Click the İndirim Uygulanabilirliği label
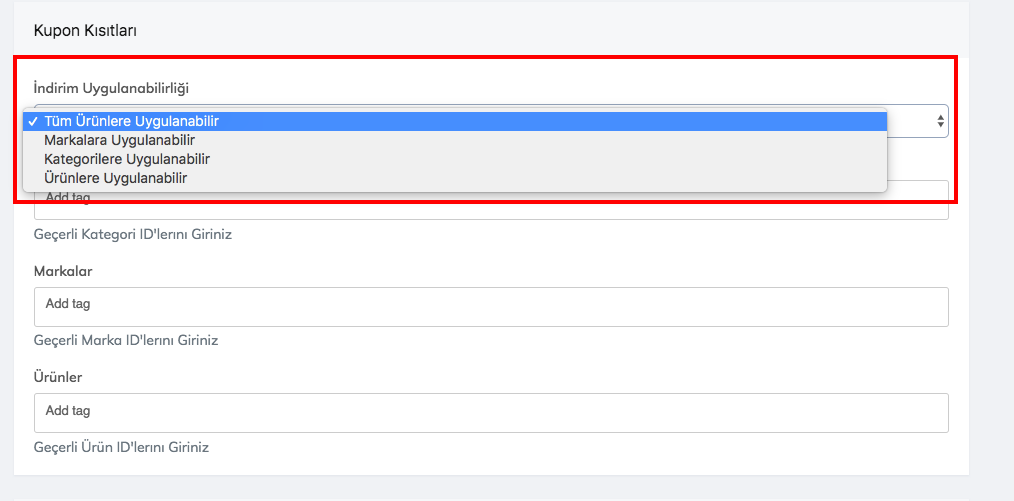This screenshot has height=501, width=1014. pyautogui.click(x=111, y=88)
